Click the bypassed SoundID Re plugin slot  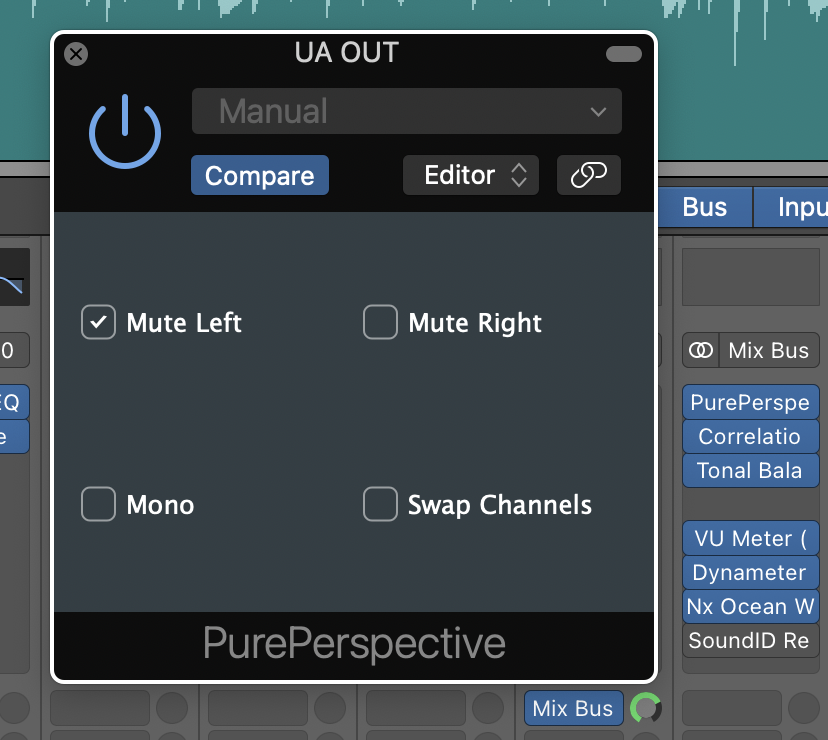point(750,641)
